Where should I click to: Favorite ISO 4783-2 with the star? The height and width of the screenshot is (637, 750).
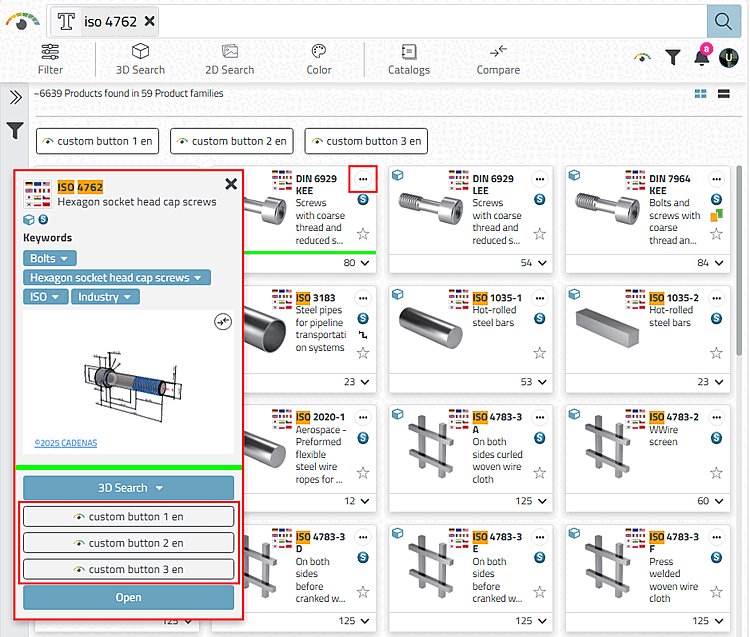tap(716, 473)
